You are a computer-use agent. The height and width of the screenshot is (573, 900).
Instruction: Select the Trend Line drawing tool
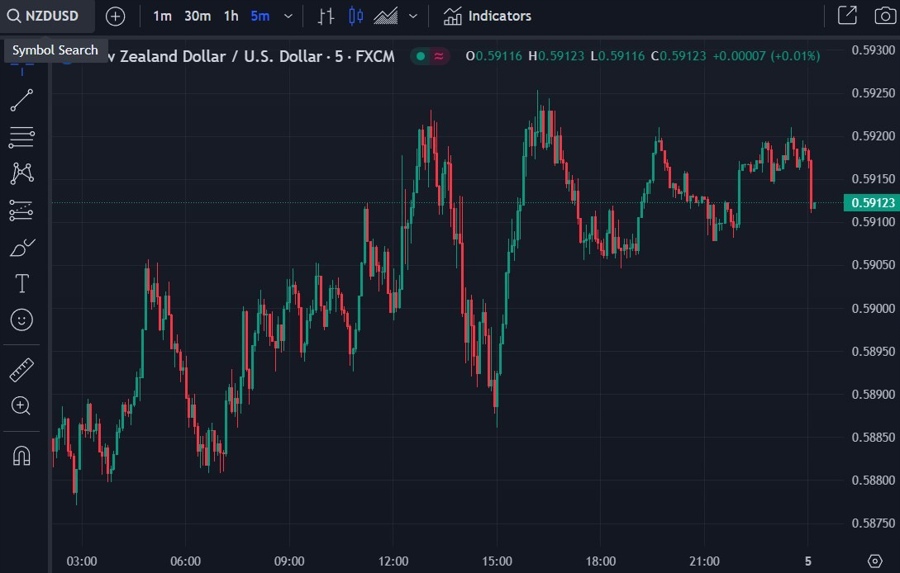click(22, 100)
